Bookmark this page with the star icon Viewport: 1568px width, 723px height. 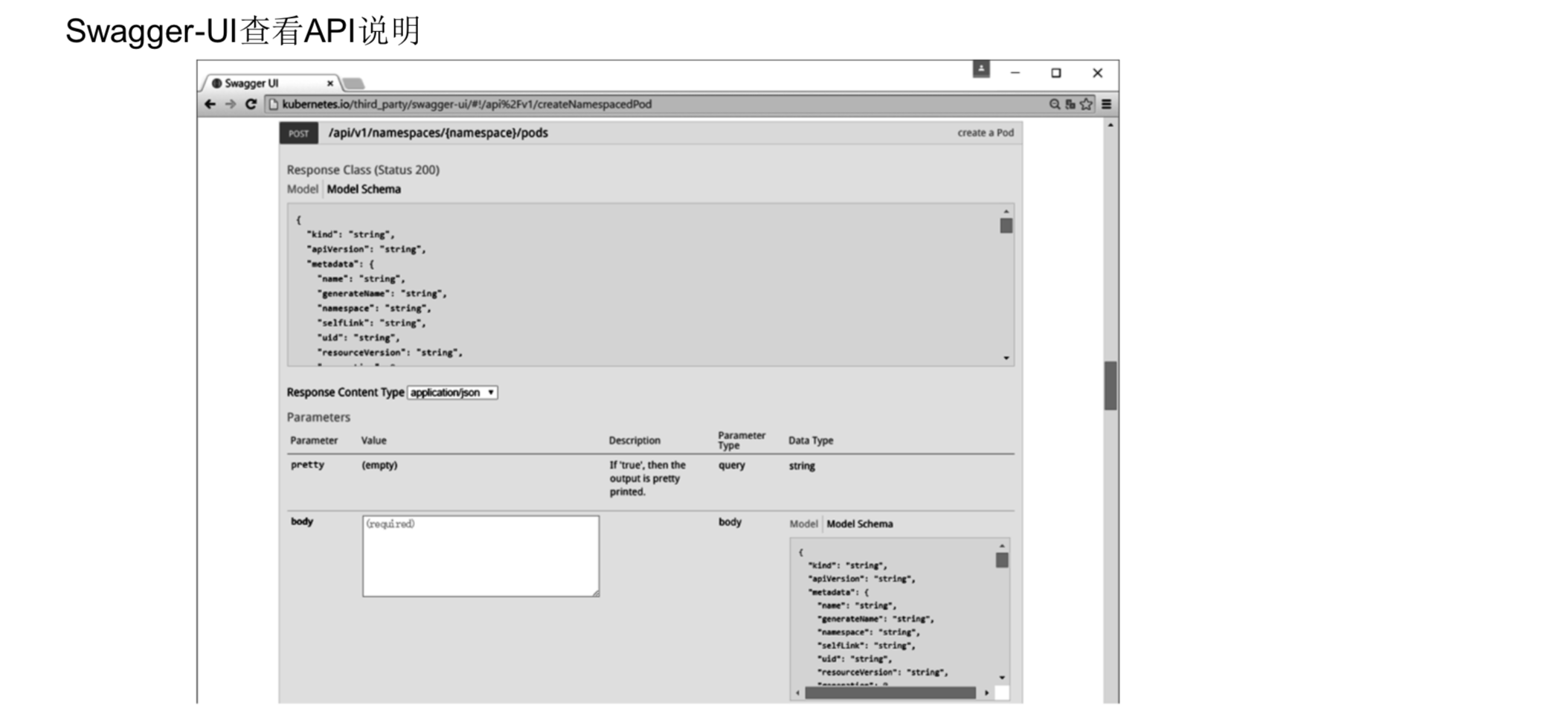coord(1087,104)
